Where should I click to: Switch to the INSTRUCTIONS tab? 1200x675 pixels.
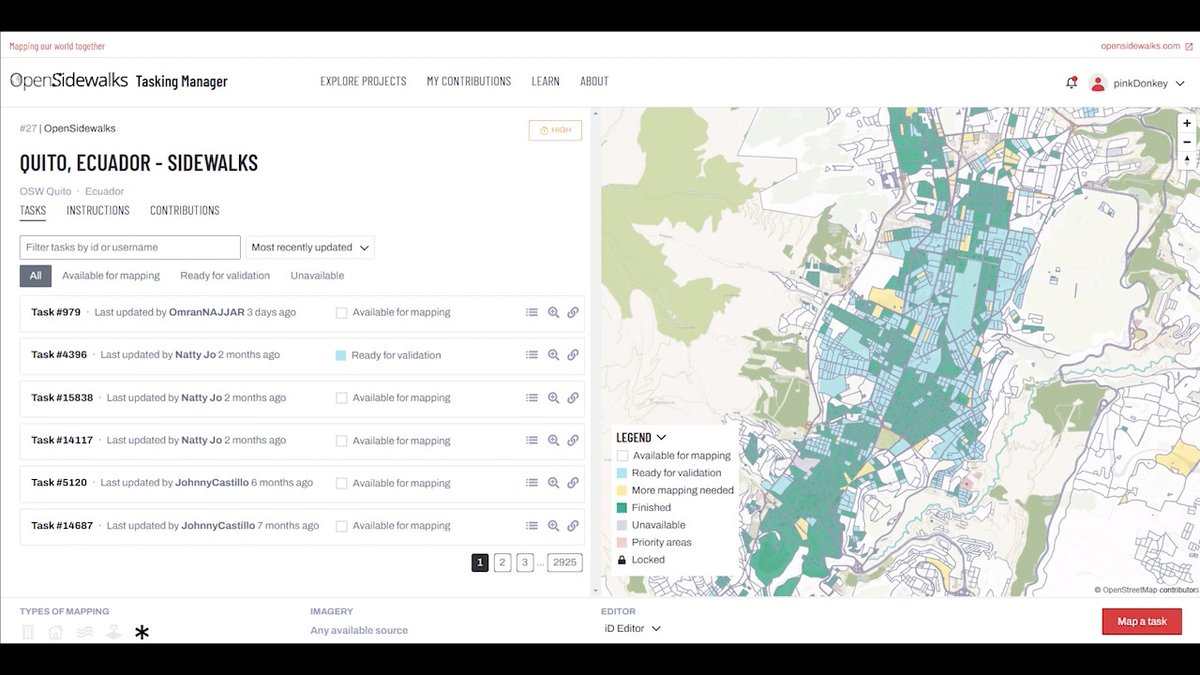click(97, 210)
